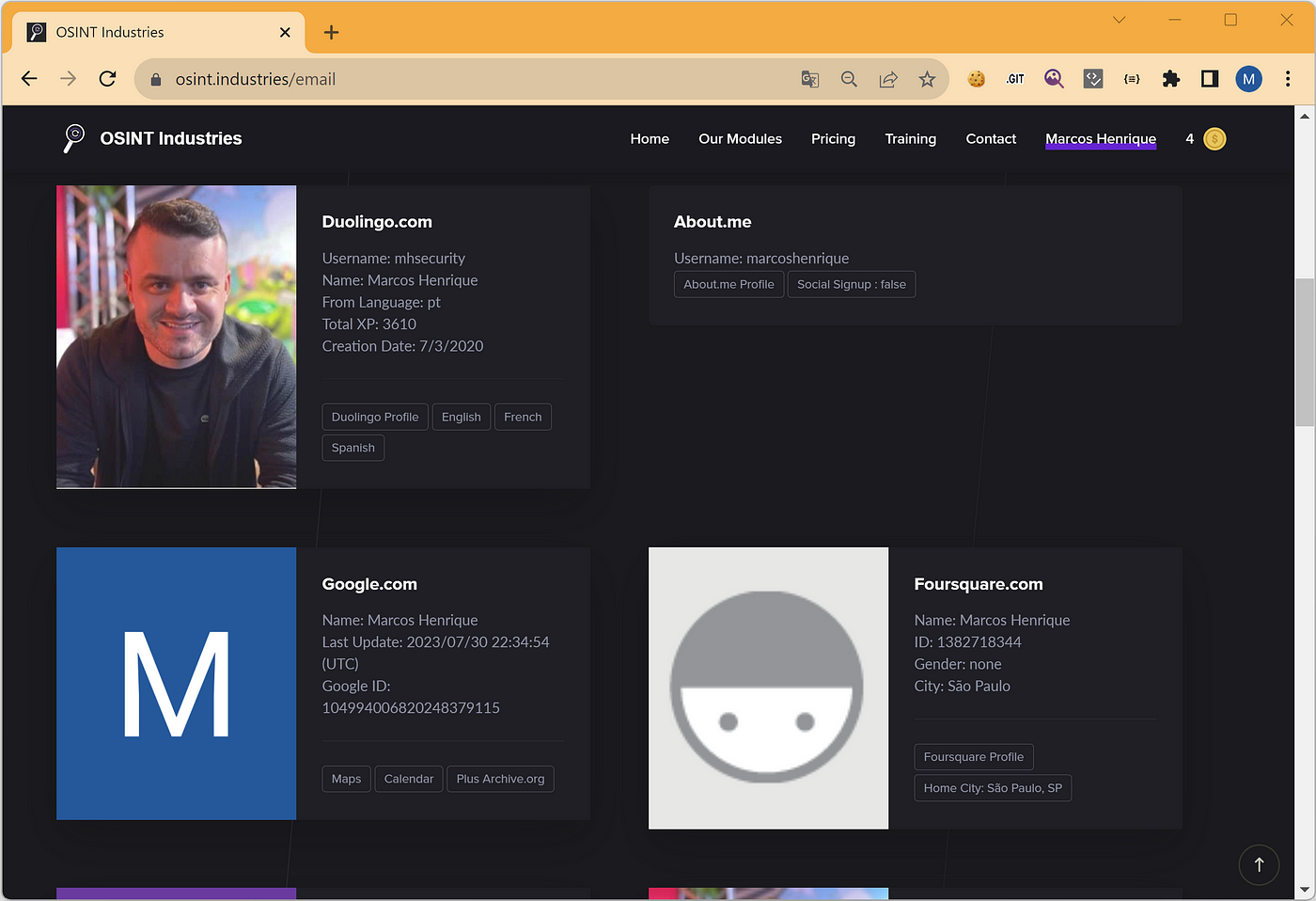Open the Pricing page
The image size is (1316, 901).
pyautogui.click(x=833, y=139)
